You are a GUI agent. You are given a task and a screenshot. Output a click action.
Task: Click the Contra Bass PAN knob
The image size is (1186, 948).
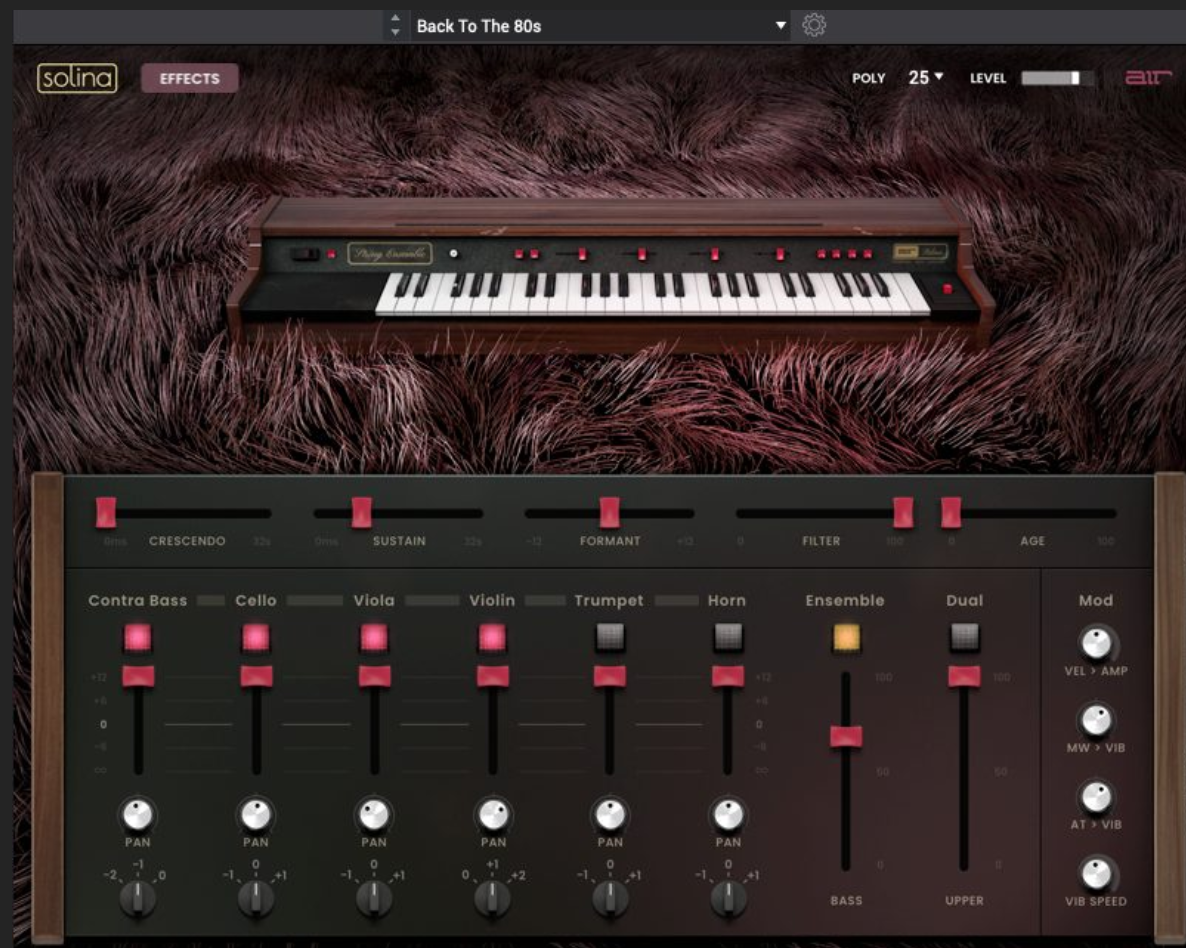[x=138, y=814]
